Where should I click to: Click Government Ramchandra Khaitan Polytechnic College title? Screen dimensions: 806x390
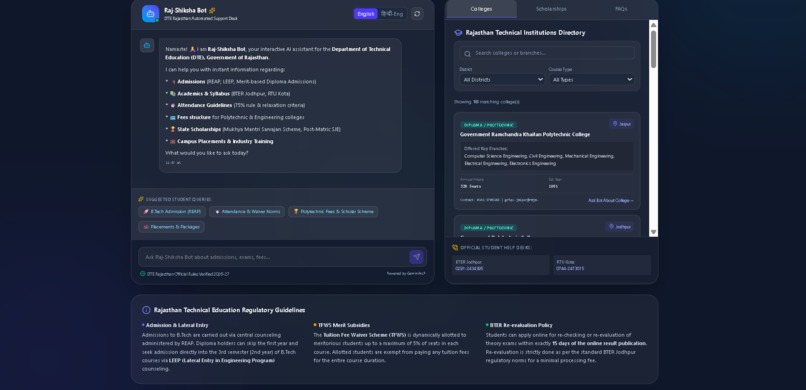pyautogui.click(x=525, y=135)
